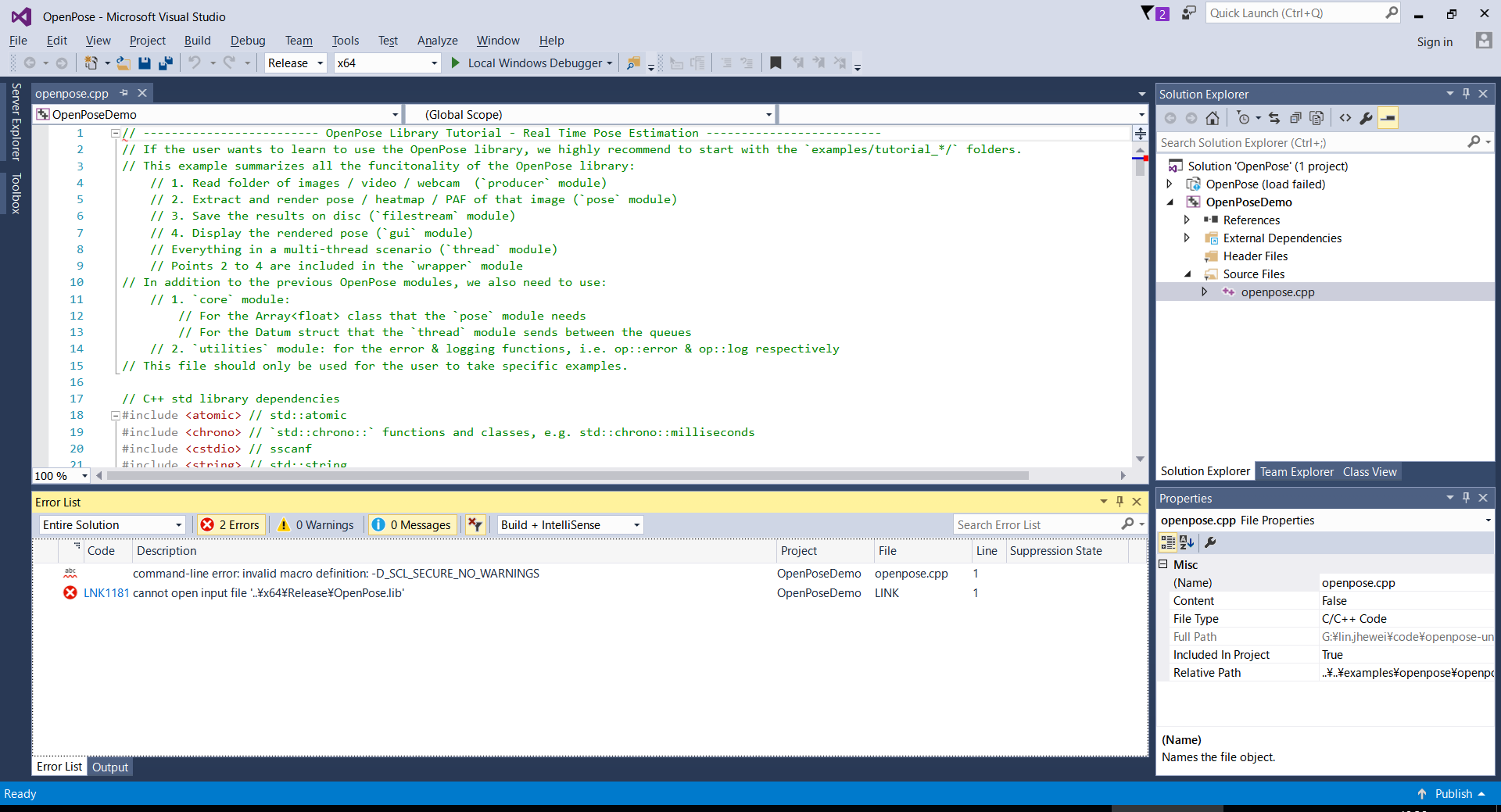The image size is (1501, 812).
Task: Open the Build menu
Action: tap(197, 41)
